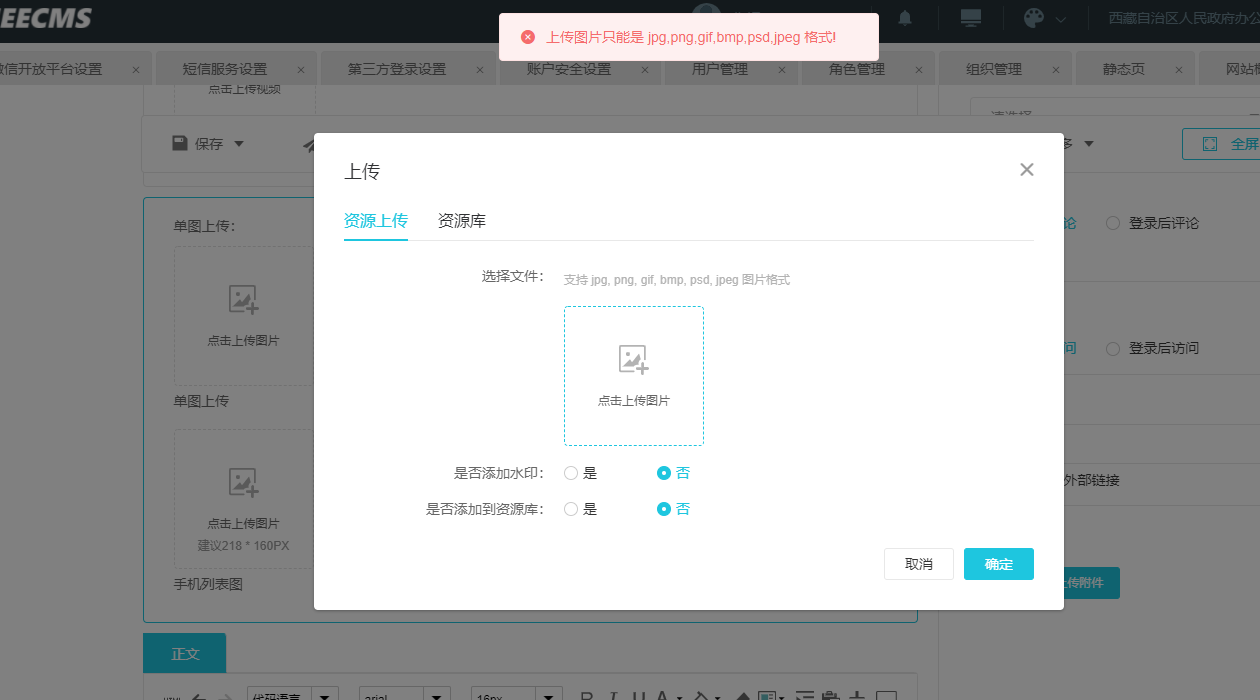Switch to the 资源上传 tab
The height and width of the screenshot is (700, 1260).
[x=375, y=221]
